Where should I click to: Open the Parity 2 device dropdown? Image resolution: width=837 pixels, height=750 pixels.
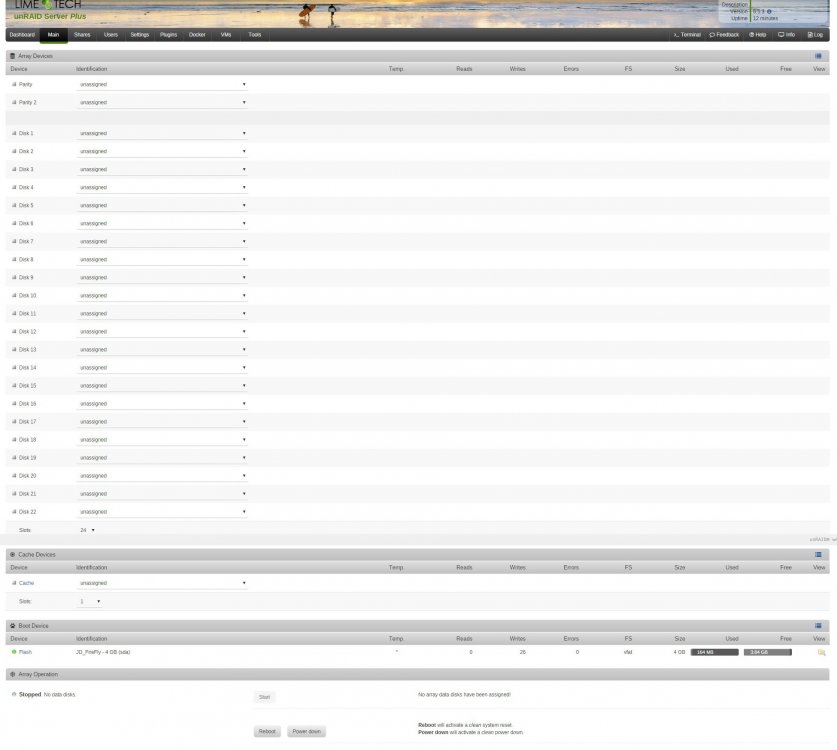click(162, 102)
